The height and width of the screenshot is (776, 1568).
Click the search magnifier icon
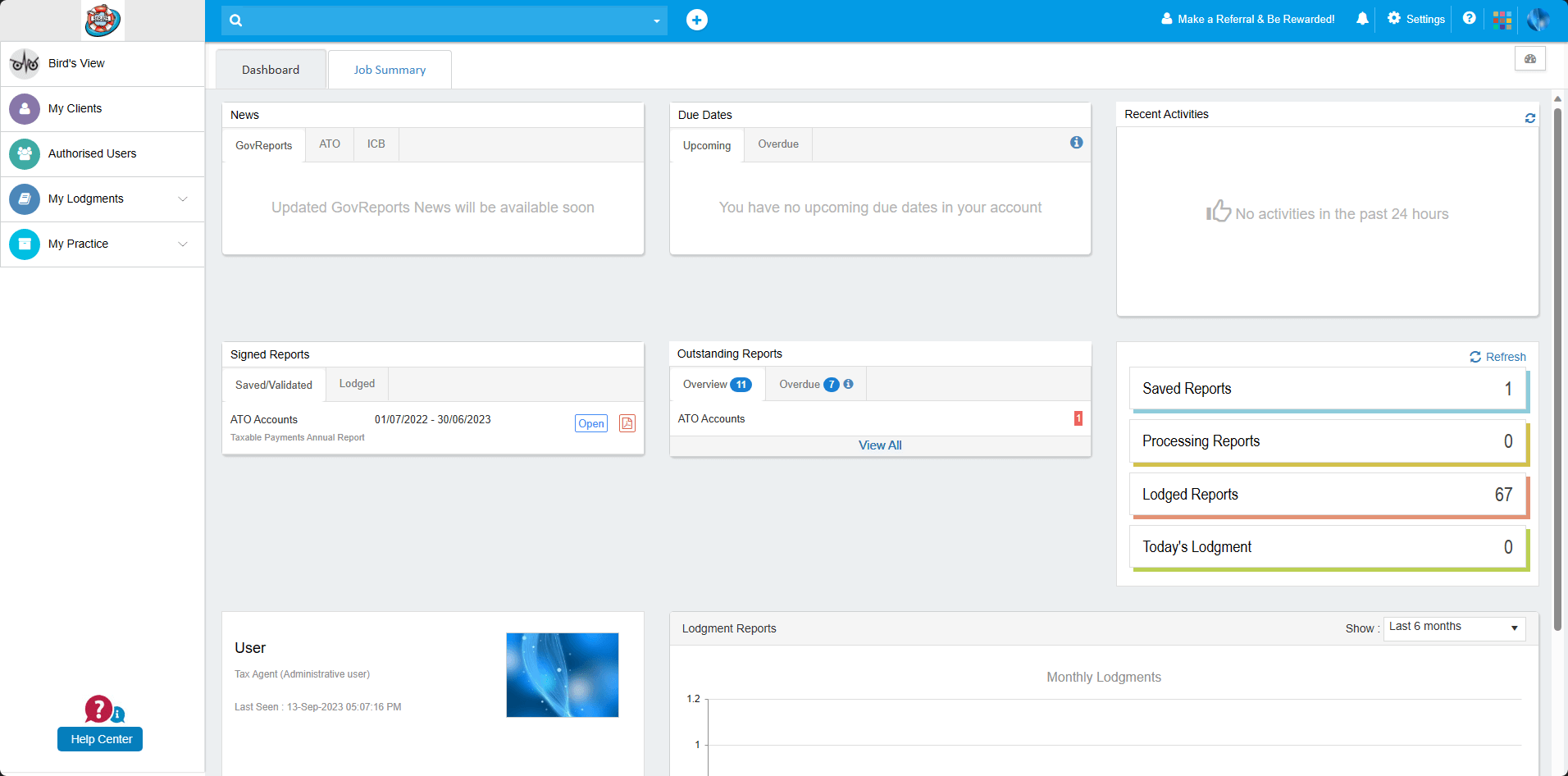coord(236,21)
